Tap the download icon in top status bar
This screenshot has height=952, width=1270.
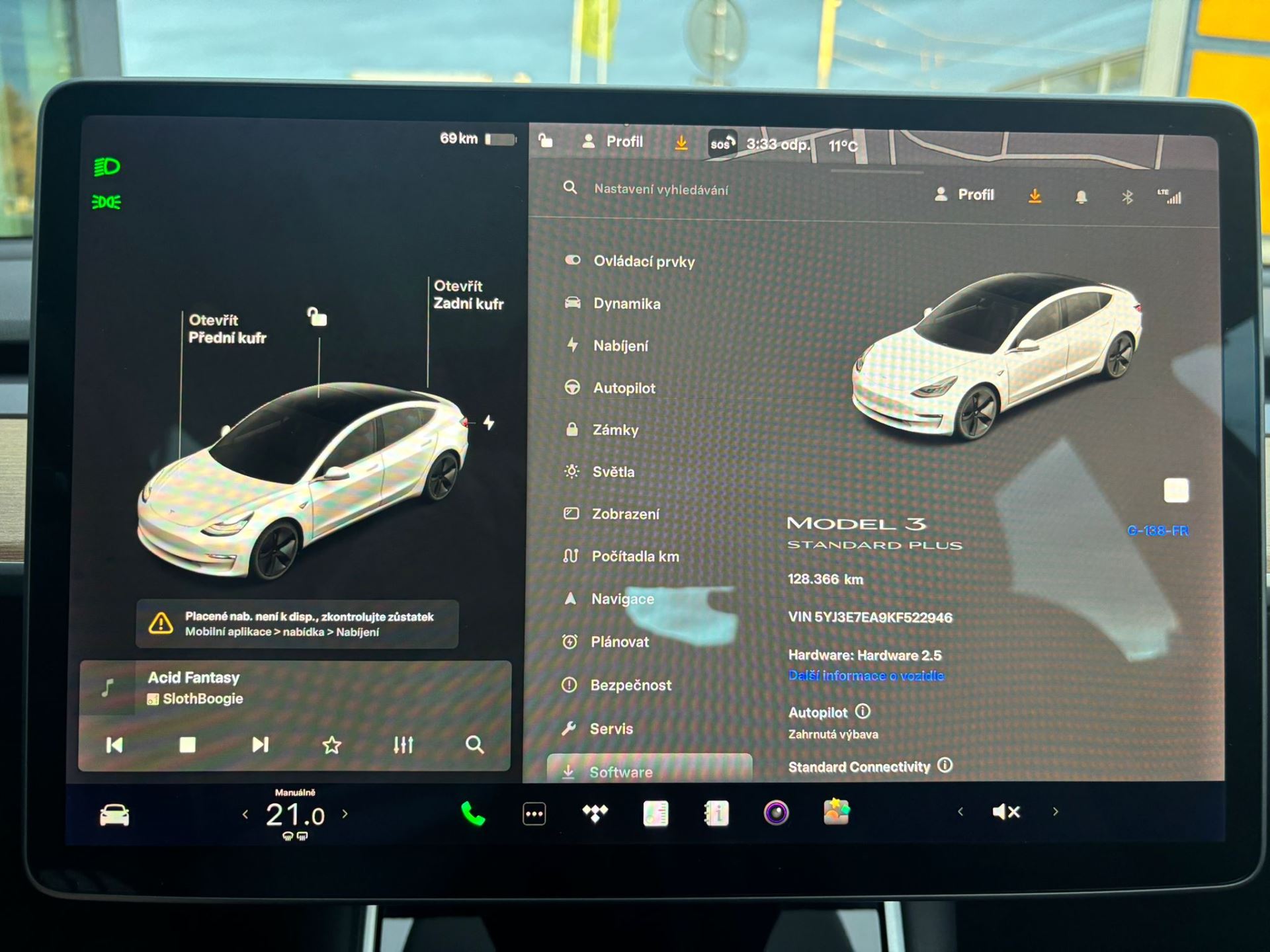[681, 142]
